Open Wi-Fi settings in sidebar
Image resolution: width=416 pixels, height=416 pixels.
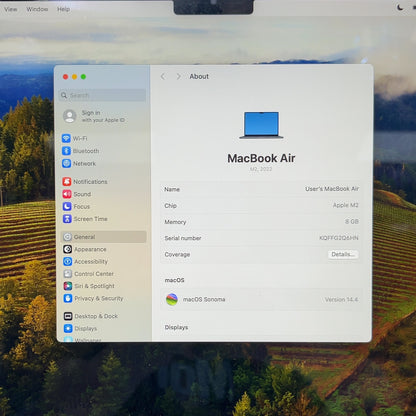click(x=75, y=138)
